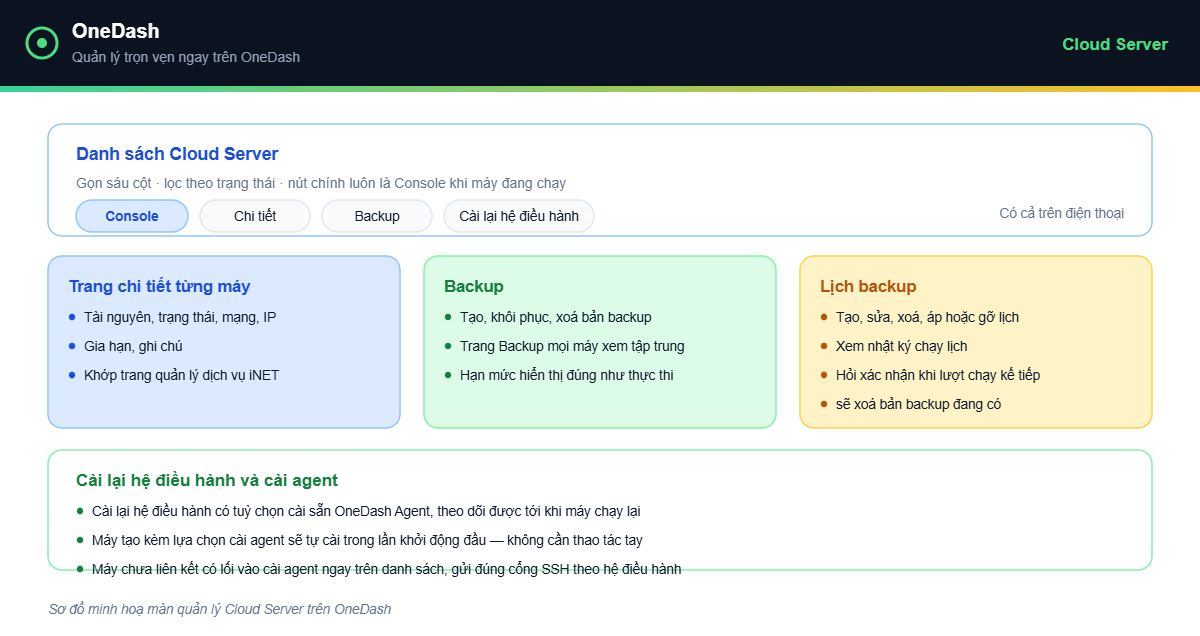Click 'Hạn mức hiển thị đúng như thực thi'
Image resolution: width=1200 pixels, height=636 pixels.
[x=567, y=375]
